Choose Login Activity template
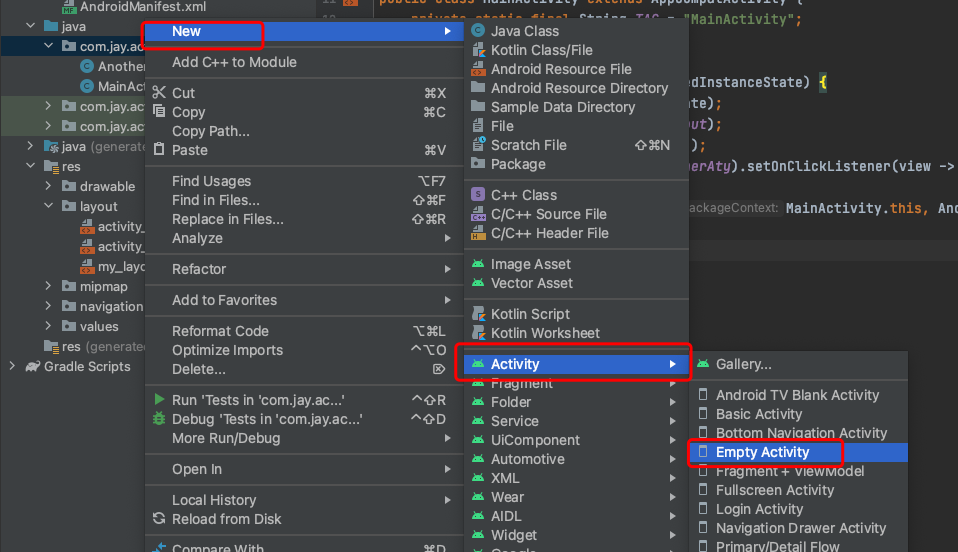The image size is (958, 552). [799, 509]
